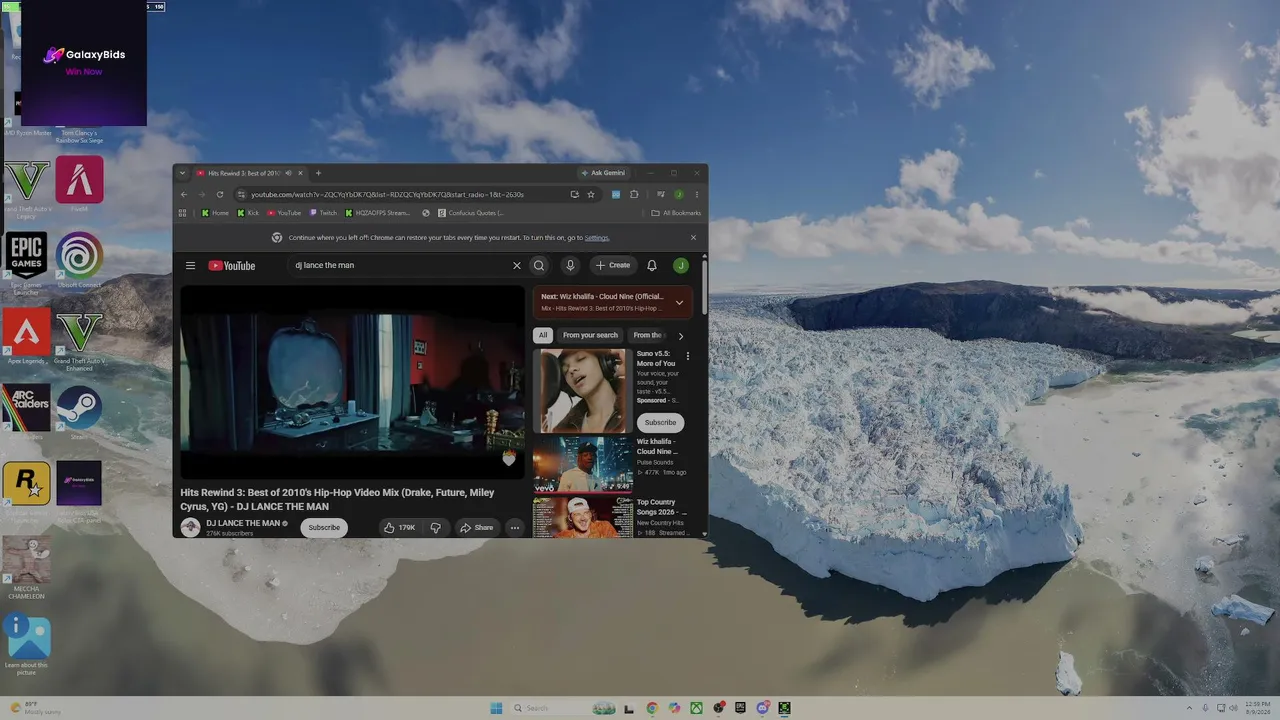The height and width of the screenshot is (720, 1280).
Task: Start voice search with the microphone icon
Action: (570, 265)
